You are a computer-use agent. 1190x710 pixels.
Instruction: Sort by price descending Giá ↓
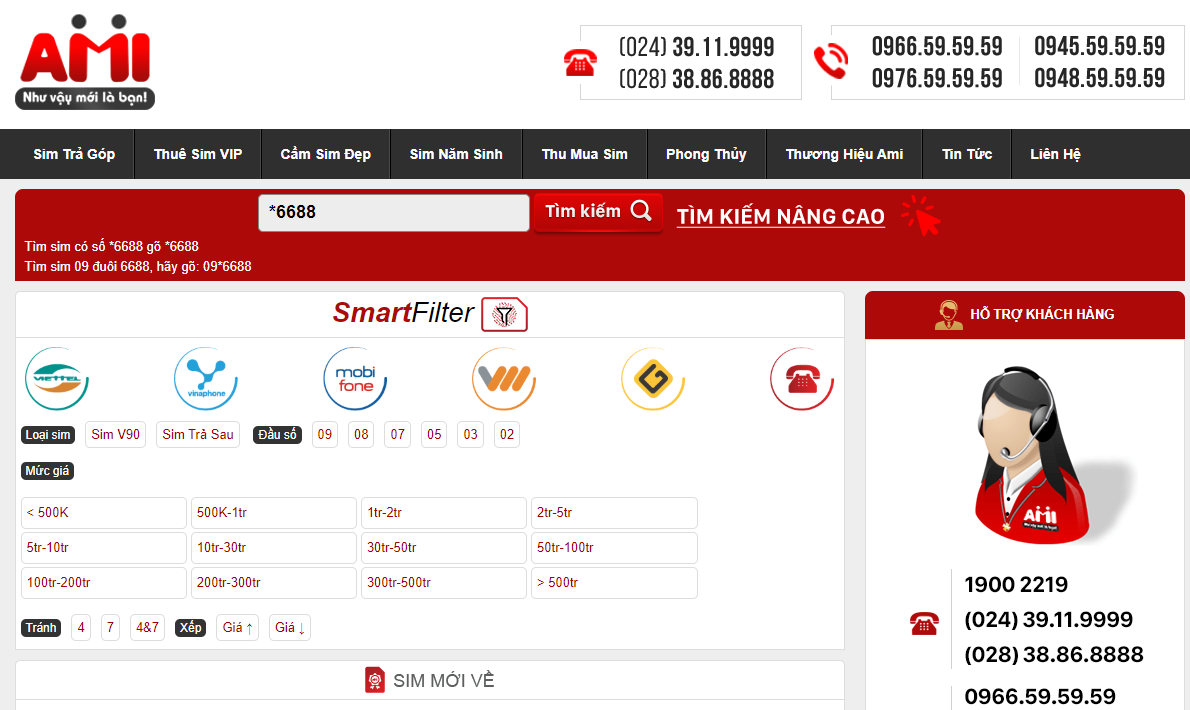[x=290, y=628]
